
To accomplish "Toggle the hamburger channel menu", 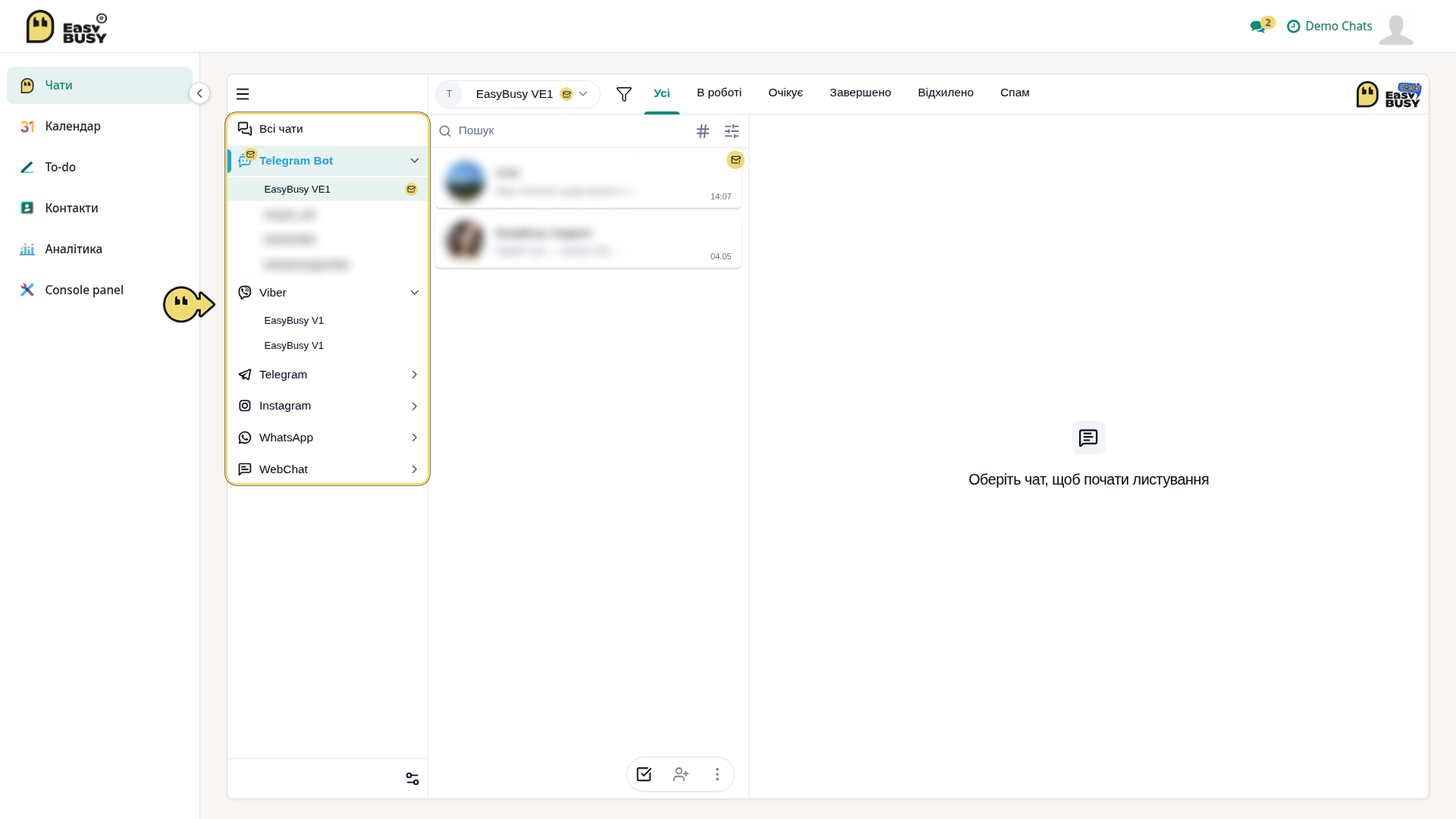I will pos(243,95).
